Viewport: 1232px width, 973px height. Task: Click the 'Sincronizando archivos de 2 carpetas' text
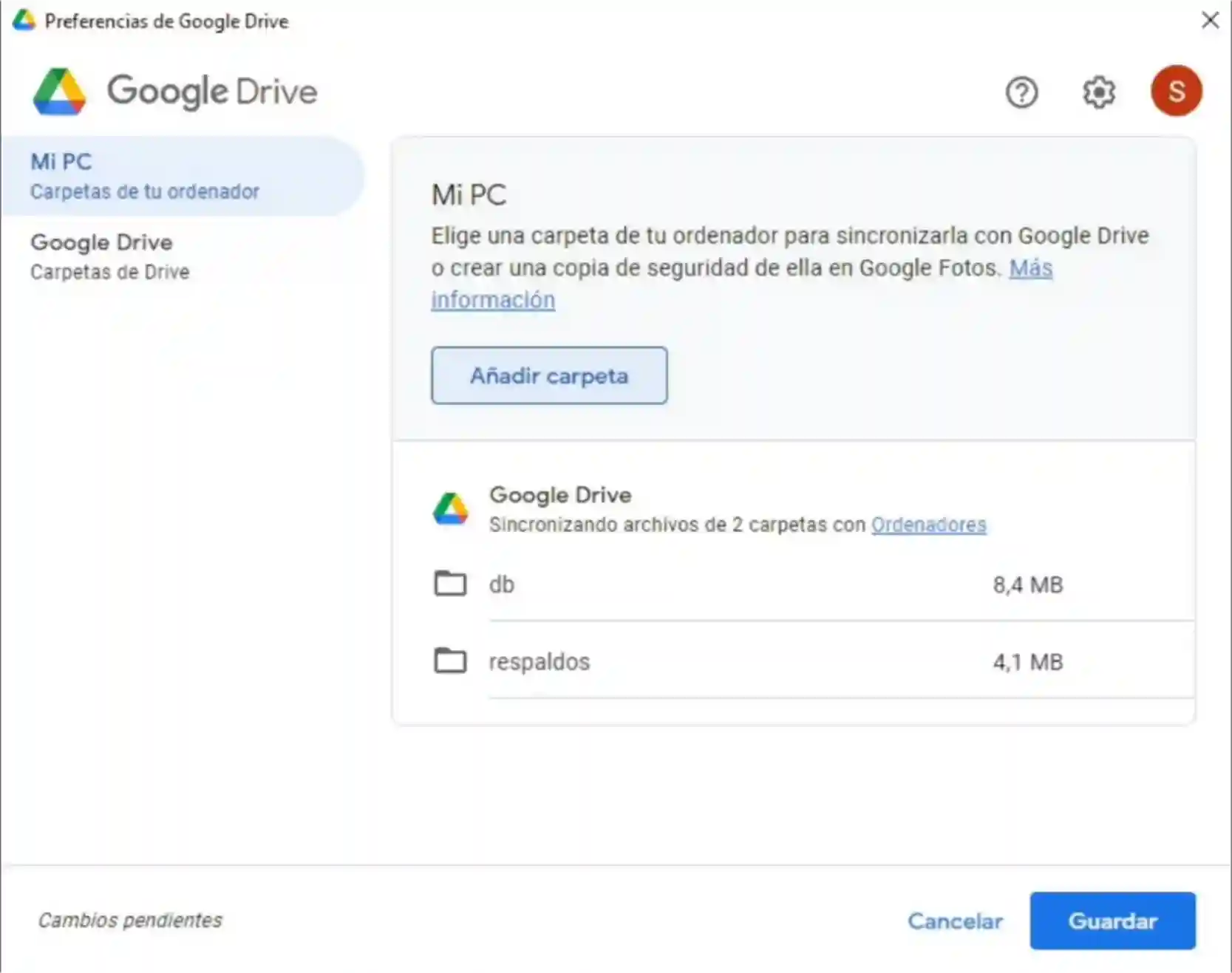[x=676, y=525]
